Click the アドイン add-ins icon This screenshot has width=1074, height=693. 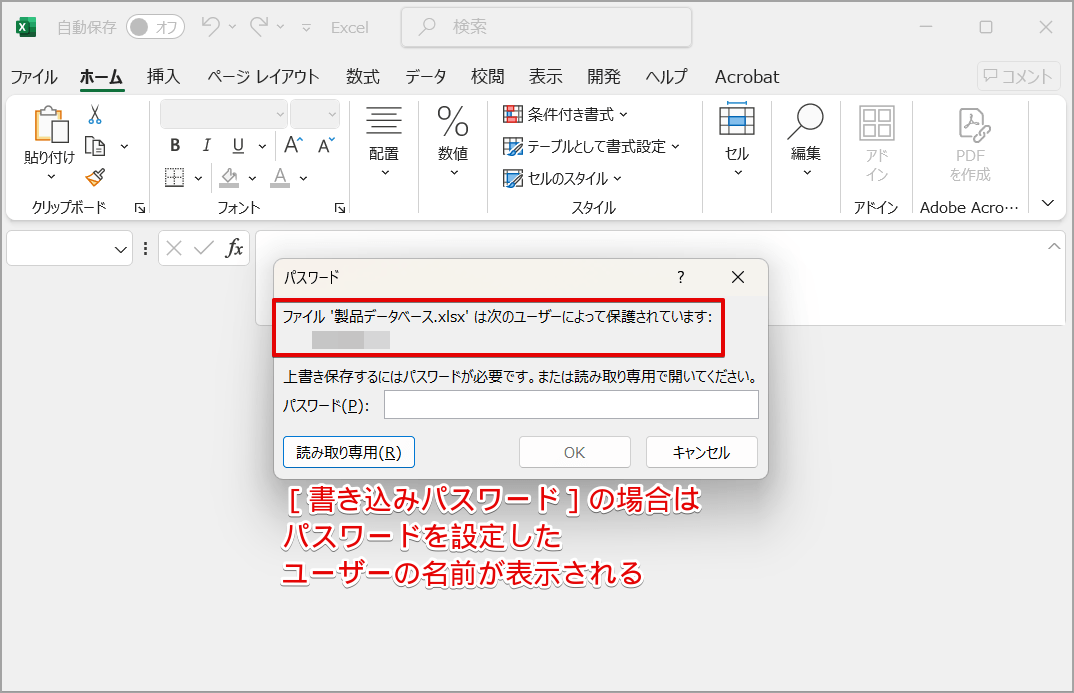pyautogui.click(x=877, y=144)
